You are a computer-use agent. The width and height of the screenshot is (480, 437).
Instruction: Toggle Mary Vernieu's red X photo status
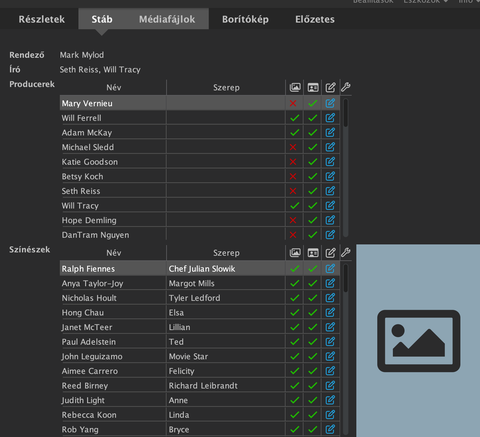tap(293, 103)
